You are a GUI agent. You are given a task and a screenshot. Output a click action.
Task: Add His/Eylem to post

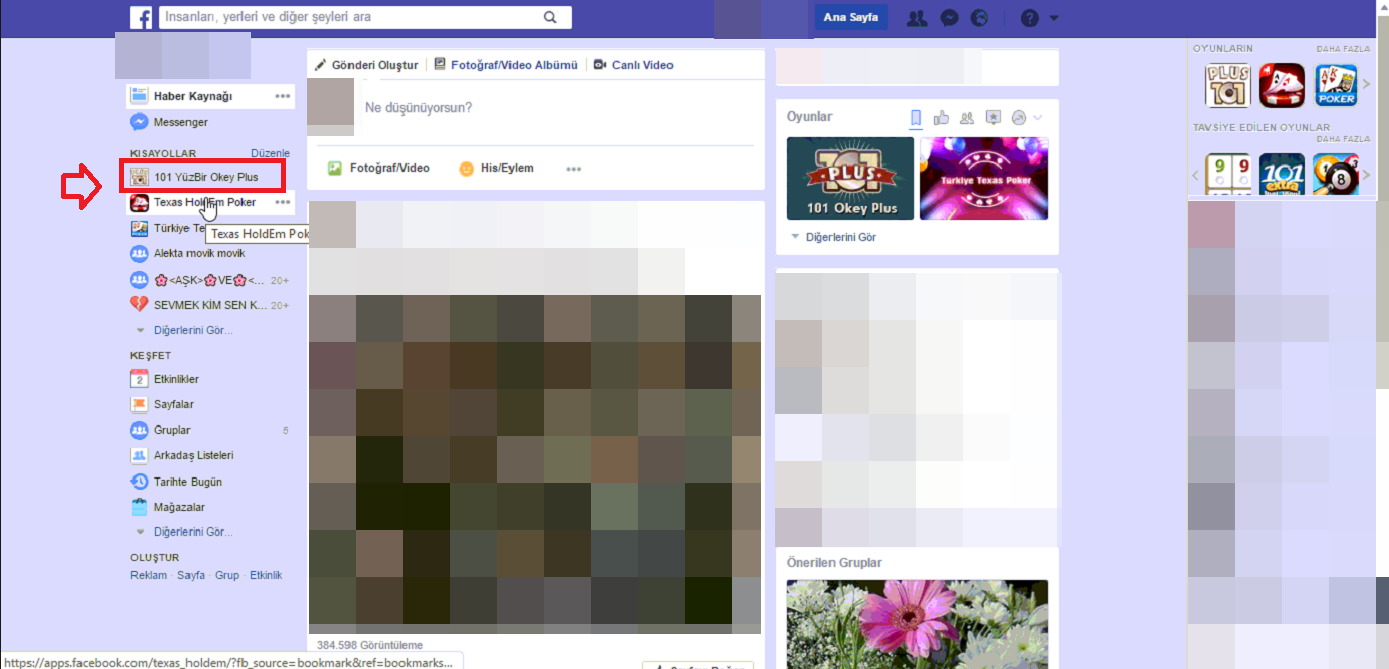pyautogui.click(x=496, y=168)
